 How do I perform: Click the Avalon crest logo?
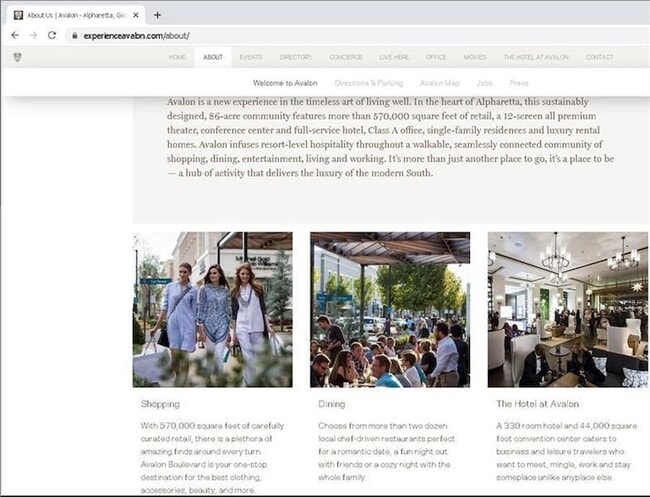click(17, 57)
